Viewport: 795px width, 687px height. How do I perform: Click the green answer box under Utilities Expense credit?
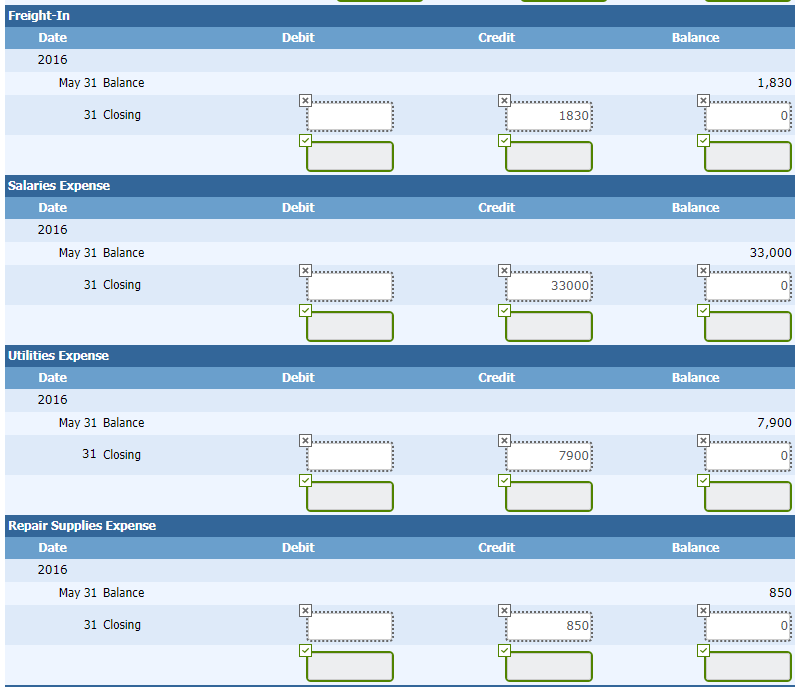coord(549,496)
